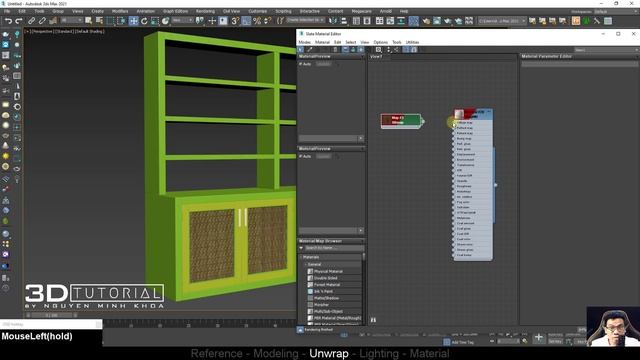Image resolution: width=640 pixels, height=360 pixels.
Task: Toggle the Auto checkbox in the lower Material Preview
Action: point(301,156)
